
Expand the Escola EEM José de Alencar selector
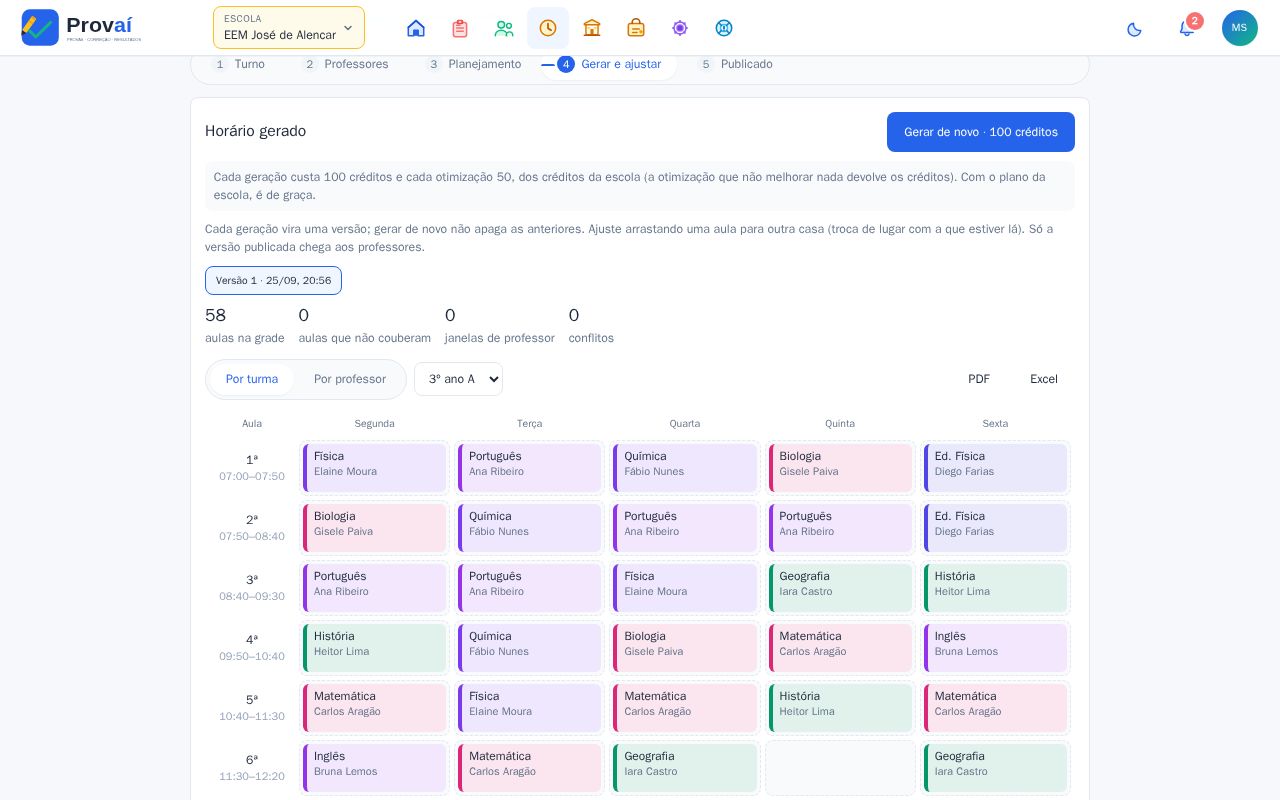tap(289, 28)
